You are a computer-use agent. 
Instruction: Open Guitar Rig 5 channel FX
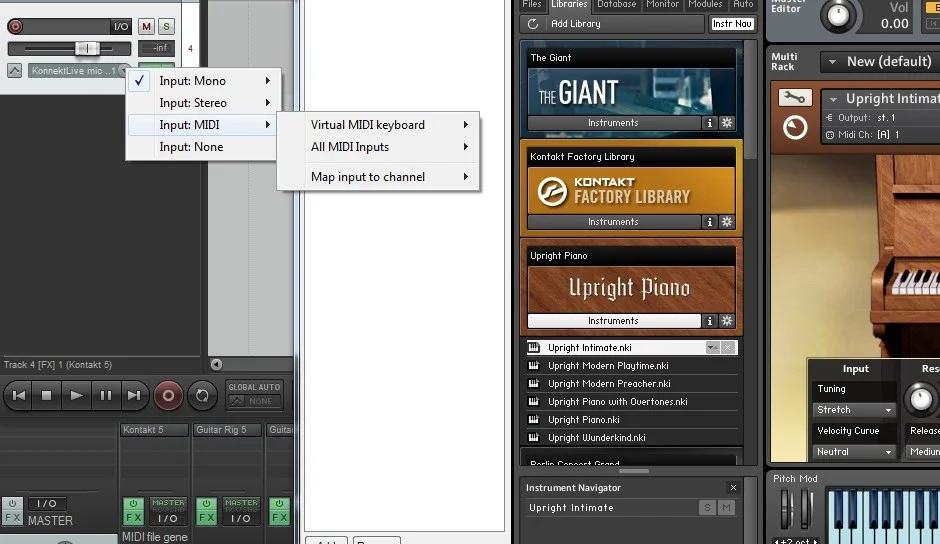(x=206, y=518)
